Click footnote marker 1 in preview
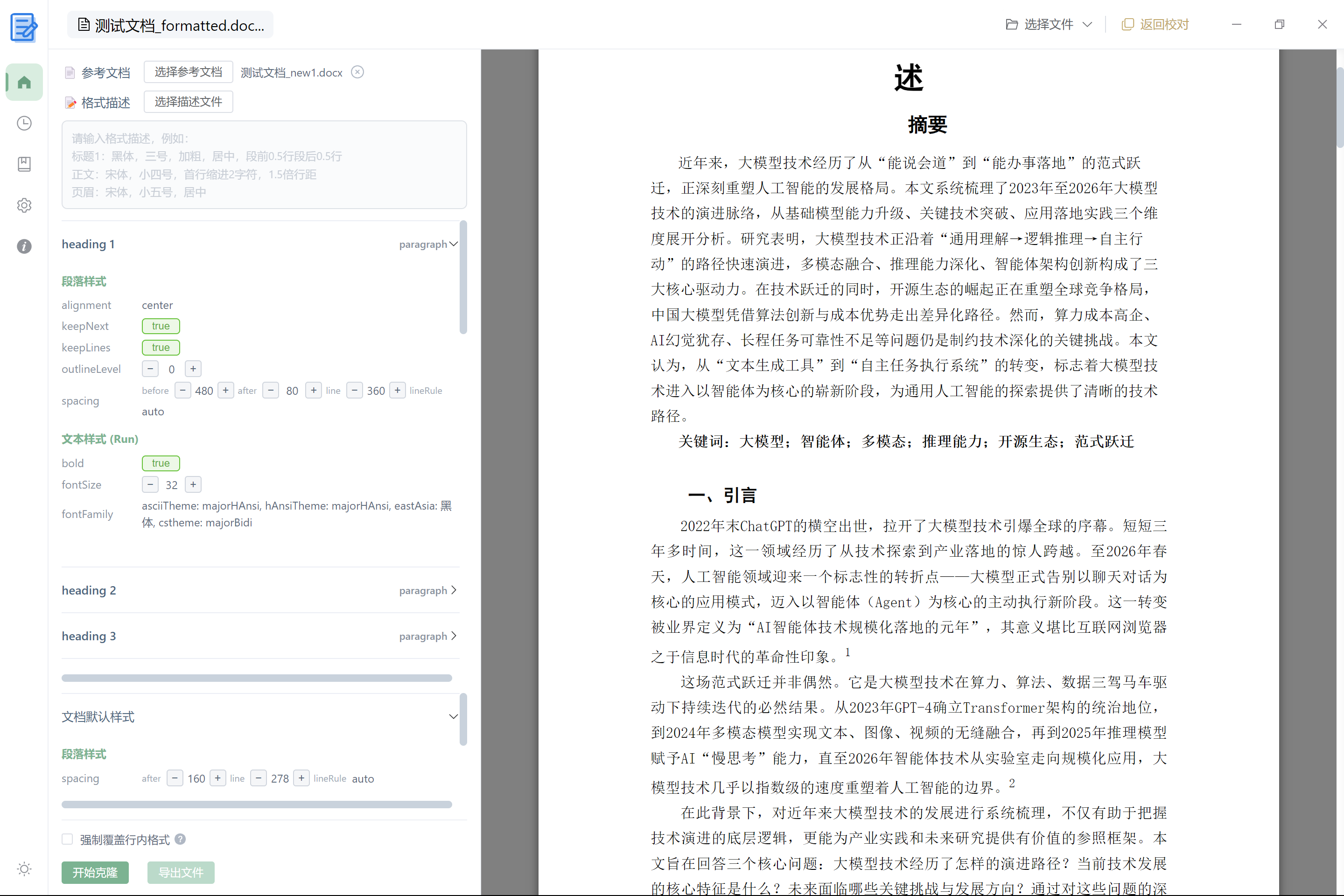The width and height of the screenshot is (1344, 896). (847, 652)
